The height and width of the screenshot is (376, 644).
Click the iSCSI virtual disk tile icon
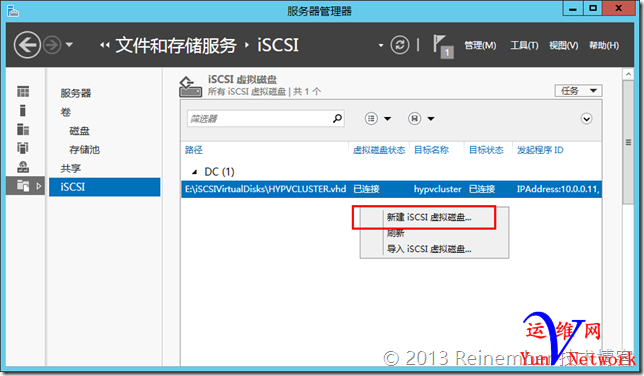pyautogui.click(x=190, y=87)
